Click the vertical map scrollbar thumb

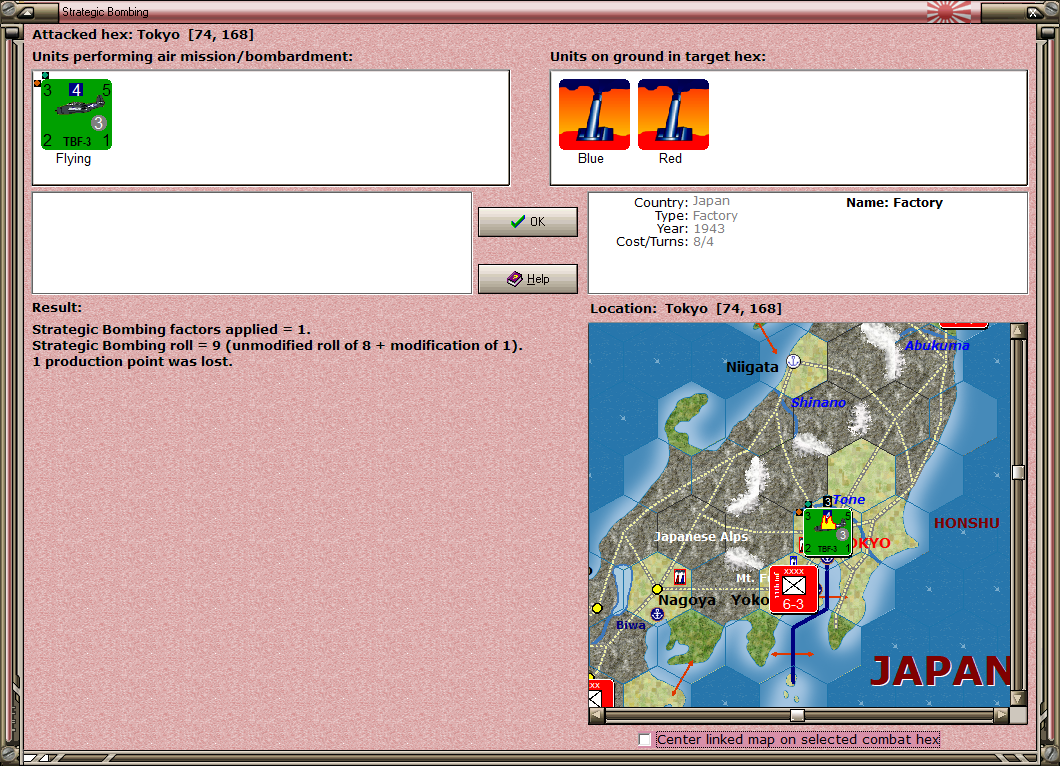coord(1018,472)
